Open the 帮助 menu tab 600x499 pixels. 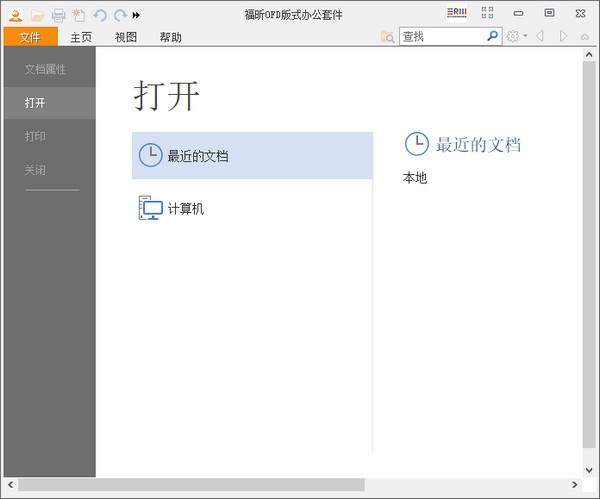(x=171, y=37)
